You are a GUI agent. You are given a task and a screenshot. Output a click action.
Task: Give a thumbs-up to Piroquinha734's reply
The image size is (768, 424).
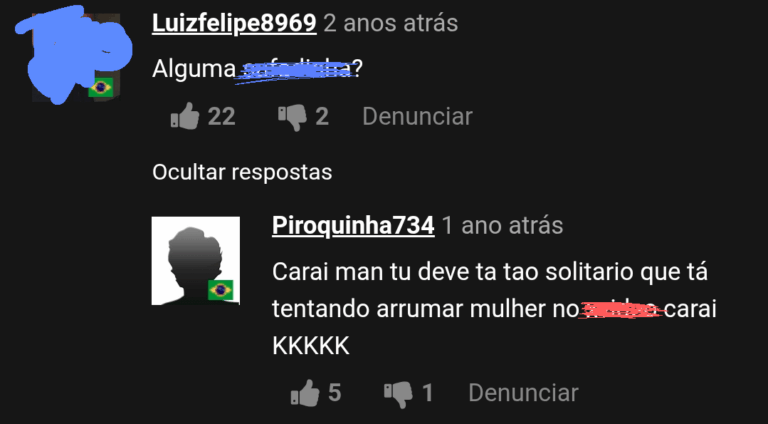305,393
